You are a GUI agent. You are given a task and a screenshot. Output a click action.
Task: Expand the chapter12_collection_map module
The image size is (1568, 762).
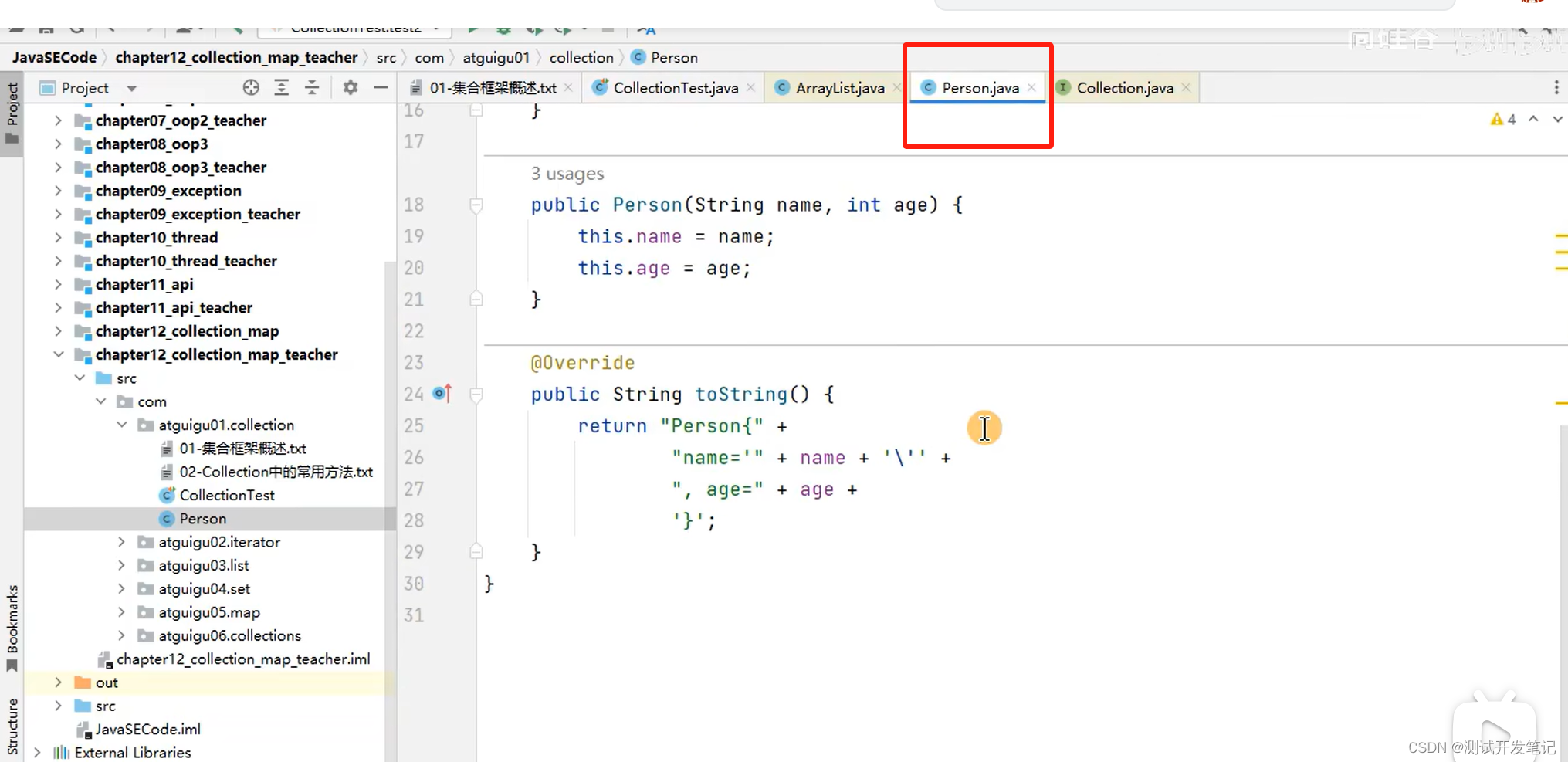pos(58,331)
